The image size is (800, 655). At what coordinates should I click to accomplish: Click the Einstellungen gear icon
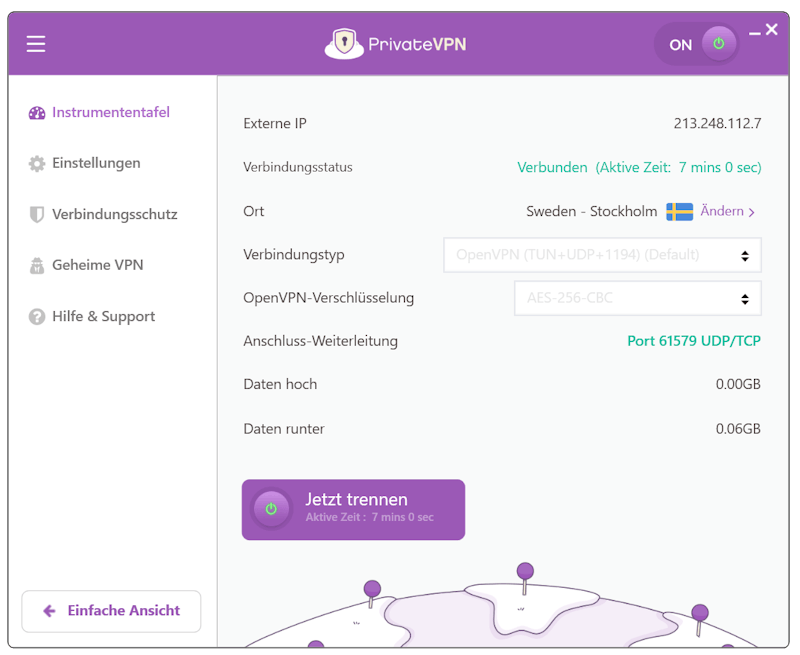[37, 164]
